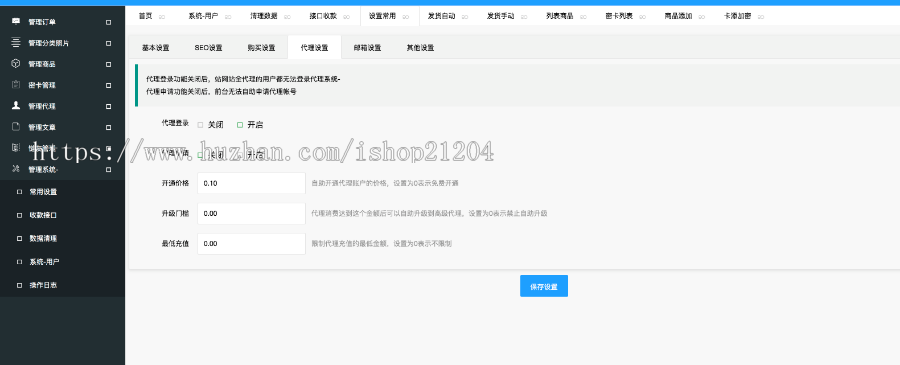Close the 接口收款 top tab icon
The width and height of the screenshot is (900, 365).
pos(347,17)
